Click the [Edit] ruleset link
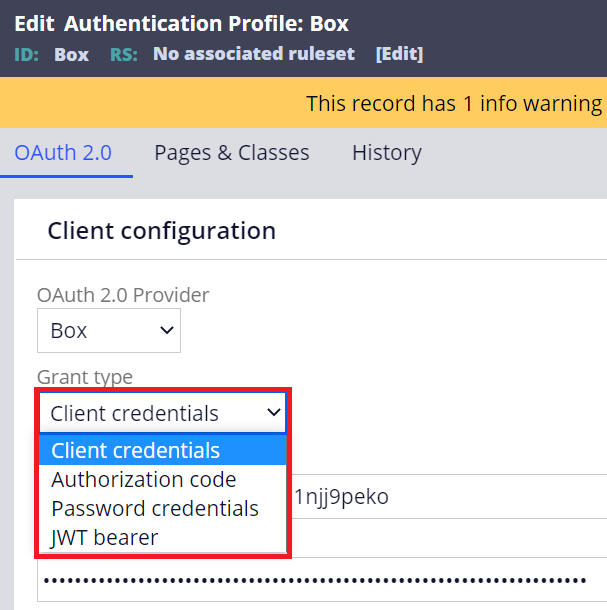 point(399,54)
